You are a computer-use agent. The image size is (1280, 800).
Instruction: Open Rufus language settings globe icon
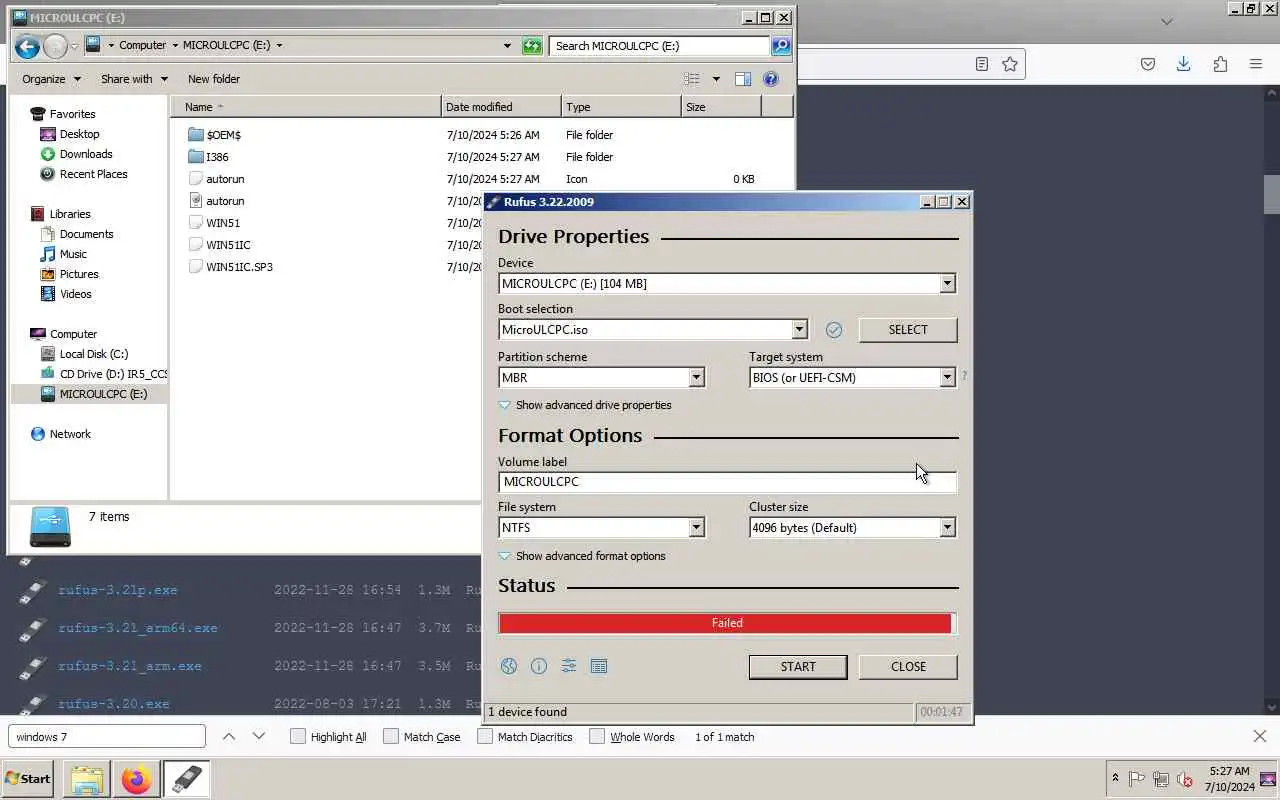(509, 666)
